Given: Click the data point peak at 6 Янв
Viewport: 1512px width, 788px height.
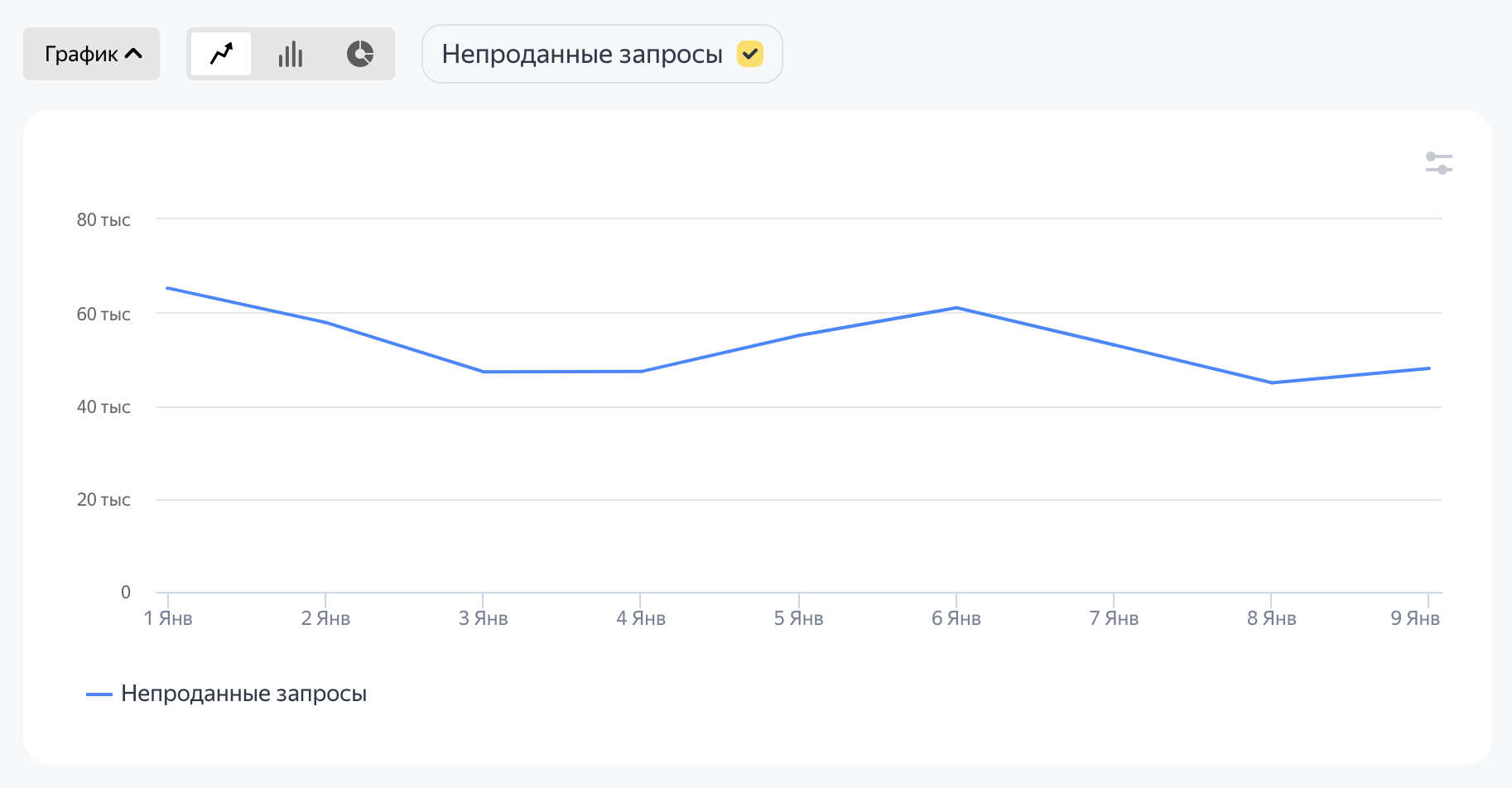Looking at the screenshot, I should click(x=956, y=308).
